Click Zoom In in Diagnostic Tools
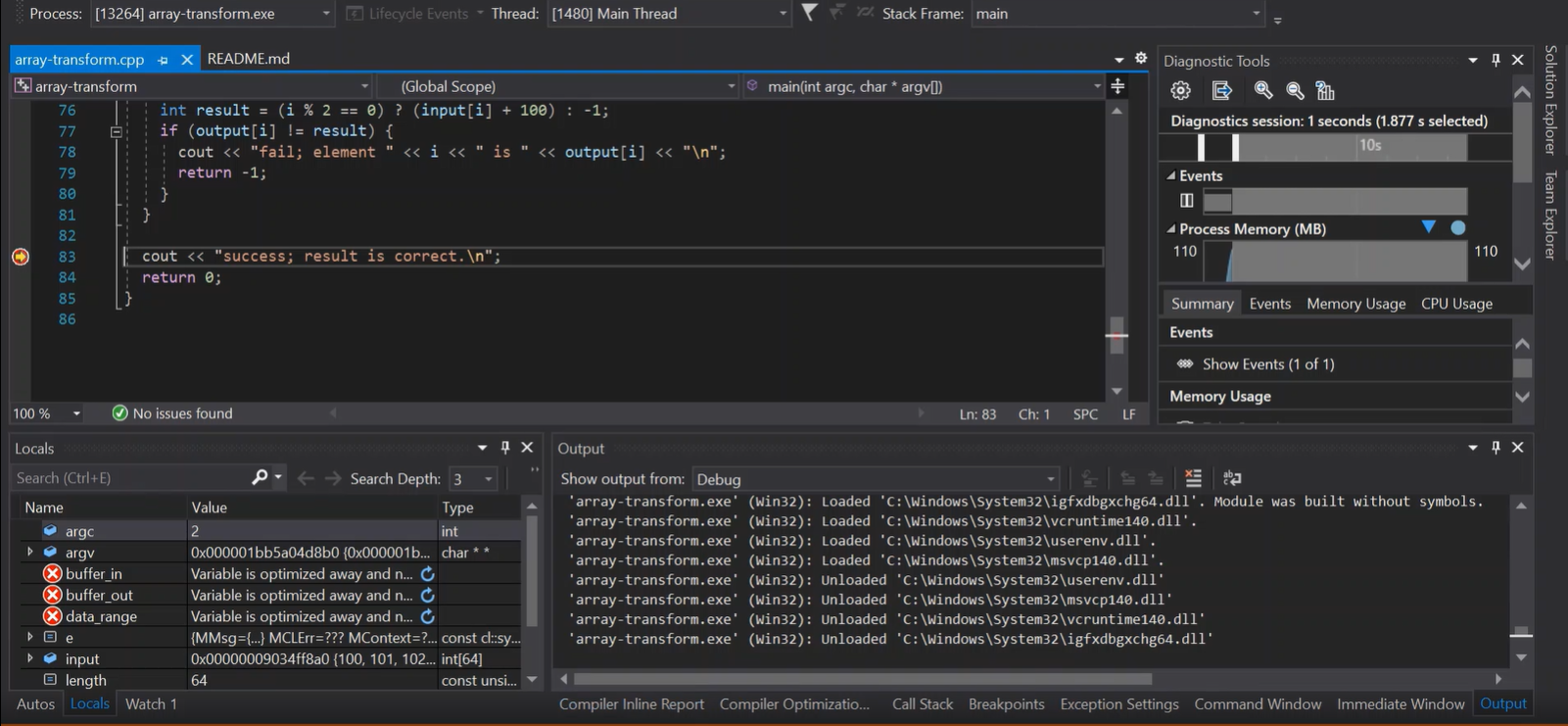 1263,90
